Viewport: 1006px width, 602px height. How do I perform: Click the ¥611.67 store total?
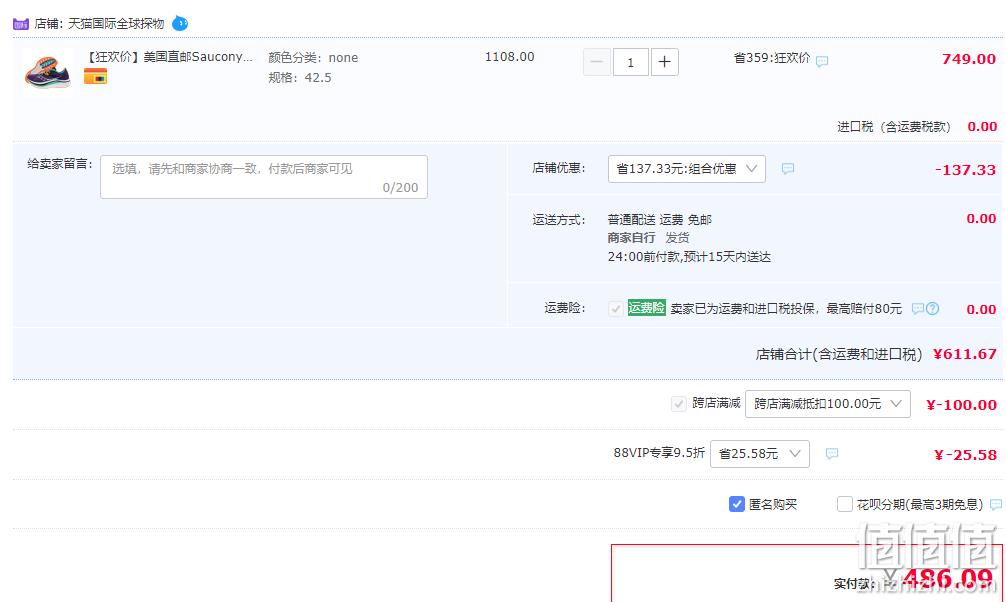[964, 354]
